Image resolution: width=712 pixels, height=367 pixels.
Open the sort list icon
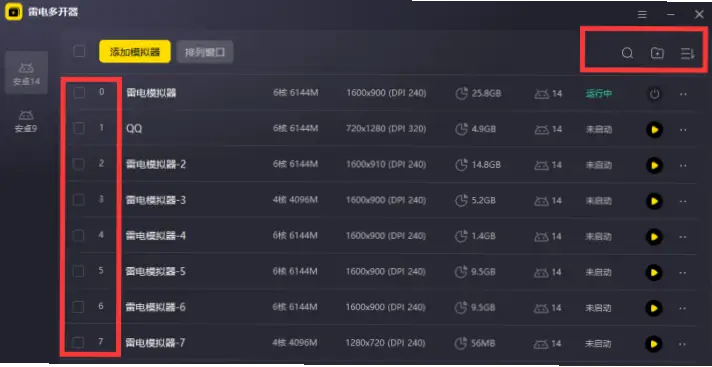pos(687,54)
